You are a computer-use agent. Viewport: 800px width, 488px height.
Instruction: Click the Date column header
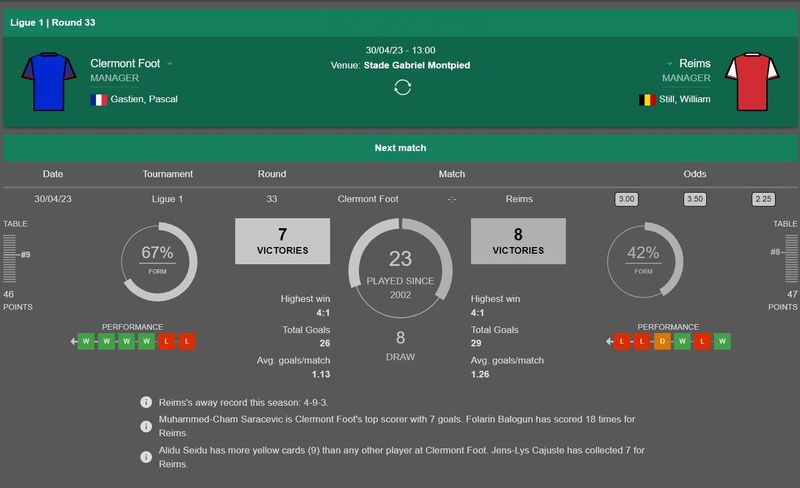[x=53, y=174]
